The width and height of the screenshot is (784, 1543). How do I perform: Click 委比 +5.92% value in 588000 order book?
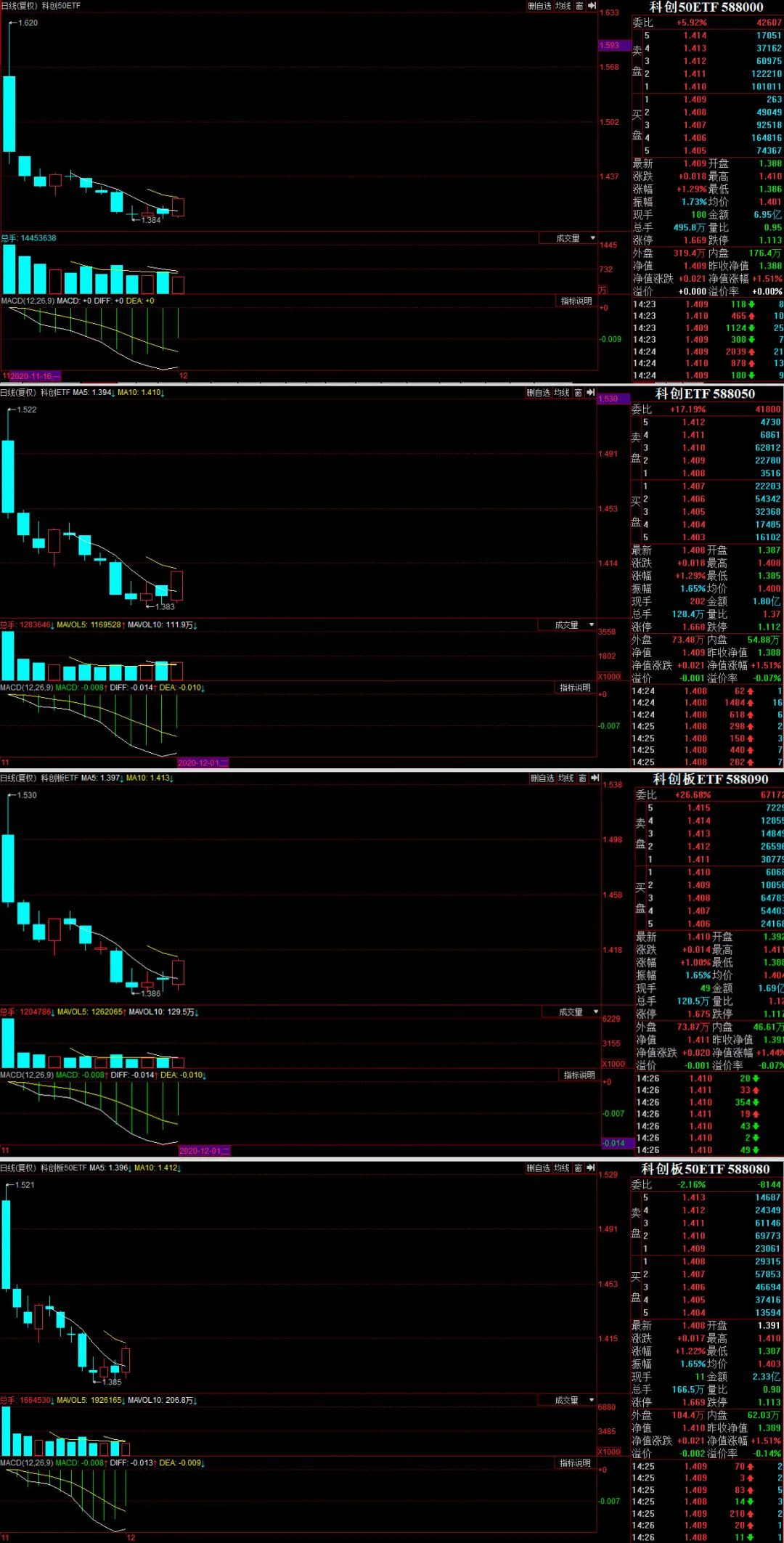point(691,23)
